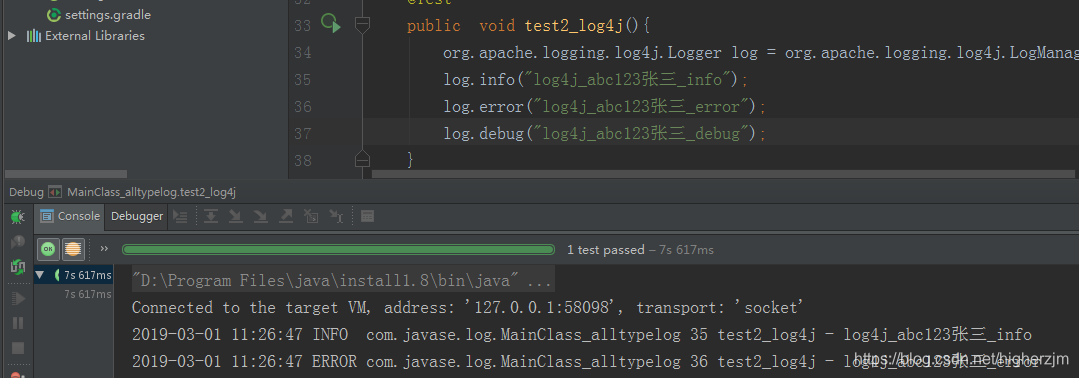Click the green test progress bar
The height and width of the screenshot is (378, 1079).
tap(338, 249)
